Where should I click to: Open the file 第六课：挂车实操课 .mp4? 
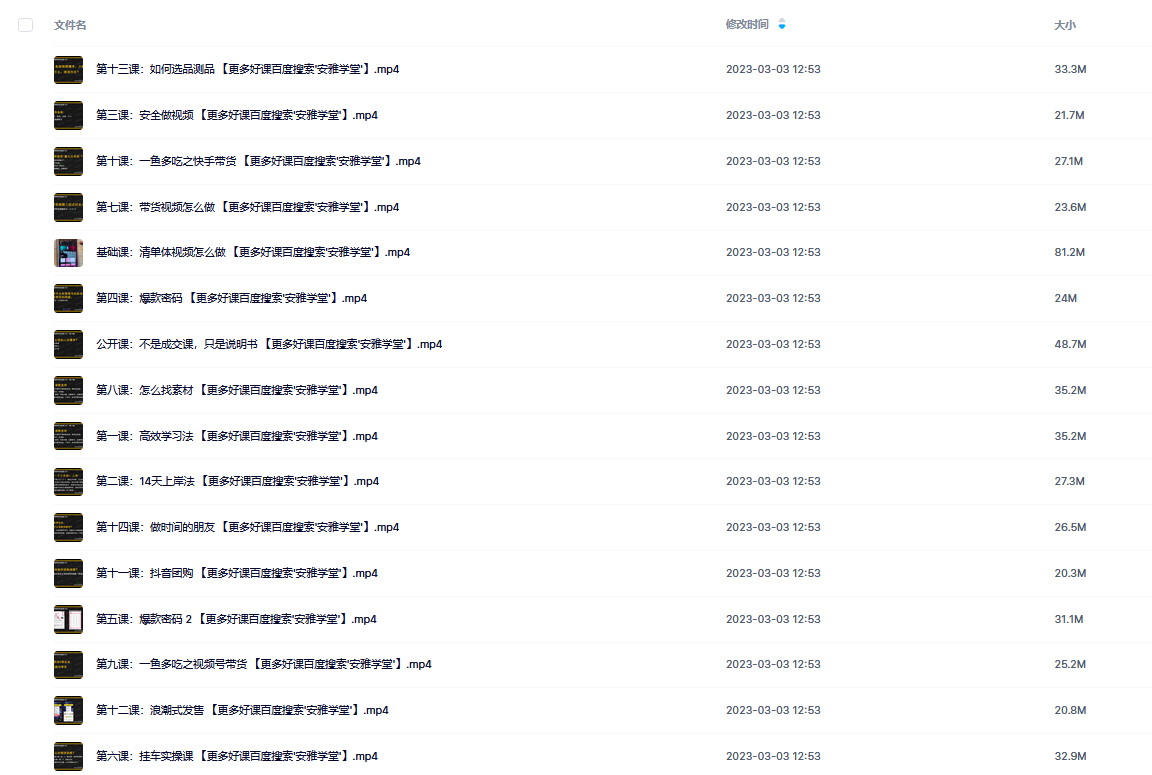tap(237, 756)
